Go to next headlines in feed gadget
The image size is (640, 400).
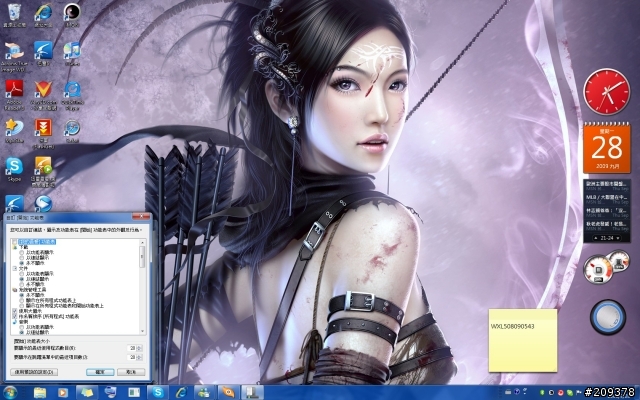click(618, 238)
